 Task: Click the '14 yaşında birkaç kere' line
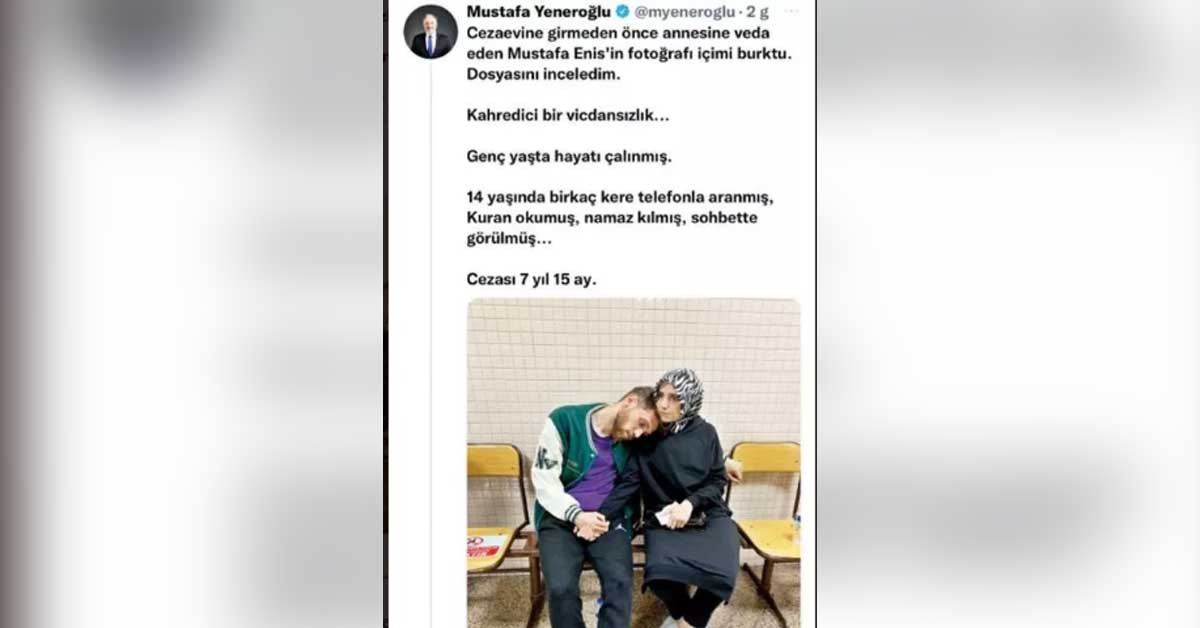[618, 198]
